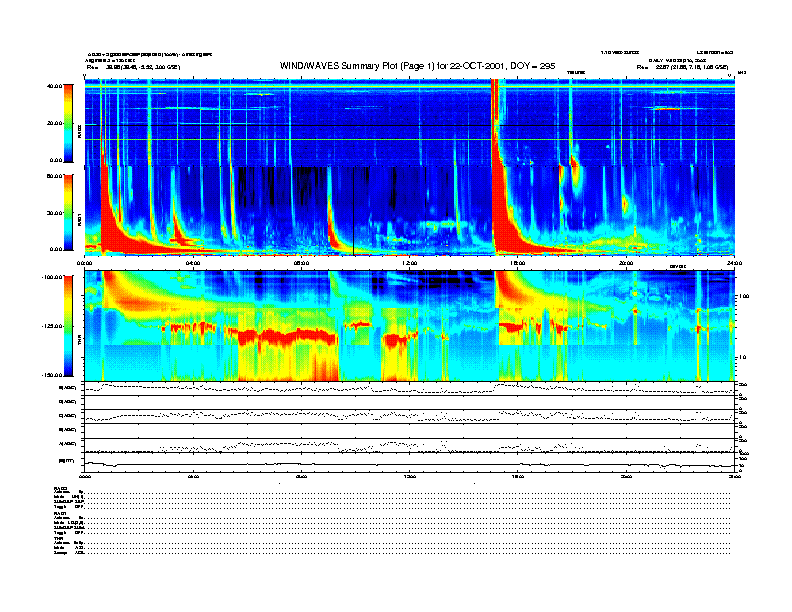Click the RAD2 intensity color bar
Image resolution: width=792 pixels, height=612 pixels.
click(x=68, y=123)
